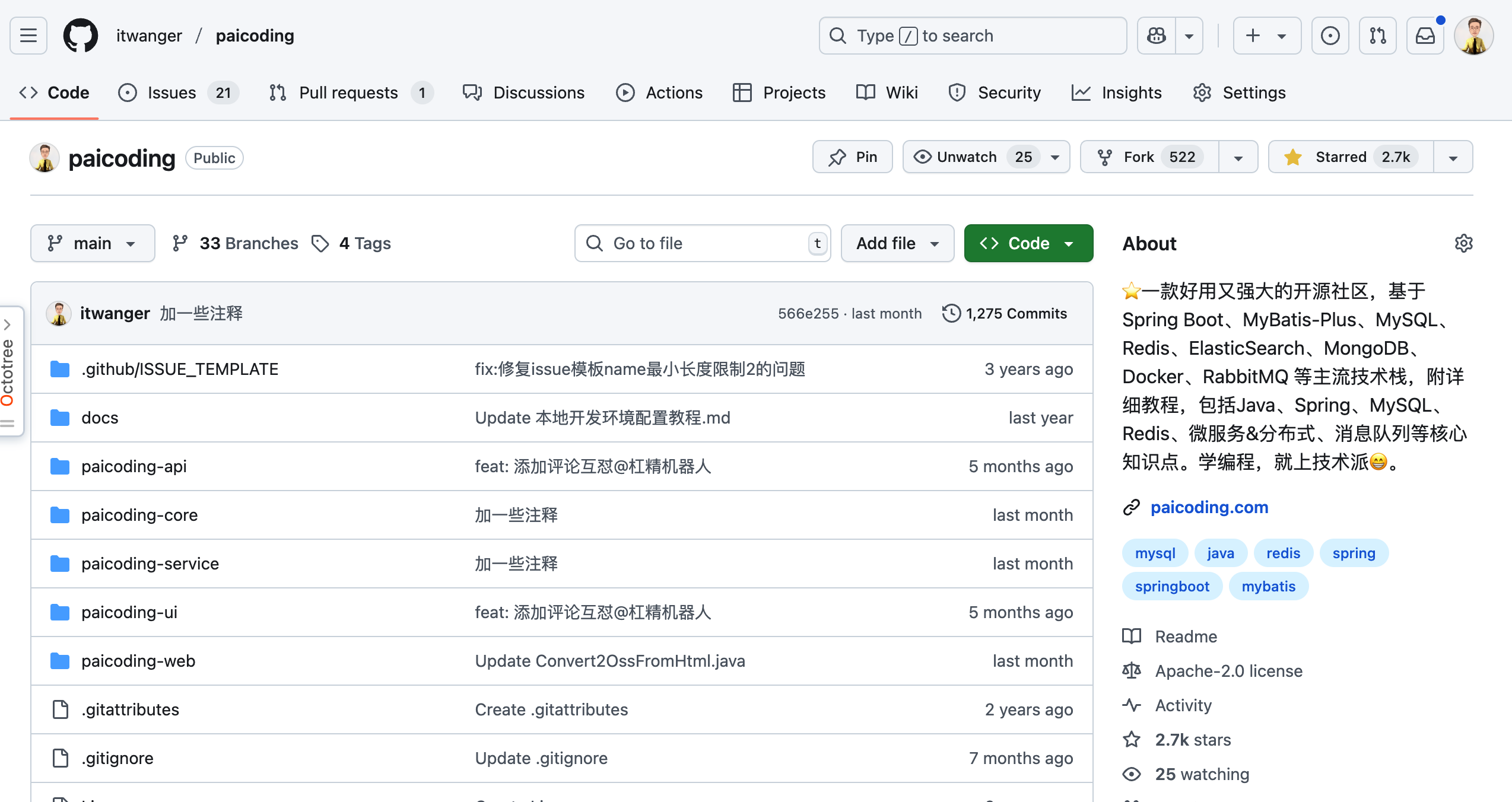1512x802 pixels.
Task: Visit the paicoding.com link
Action: point(1209,507)
